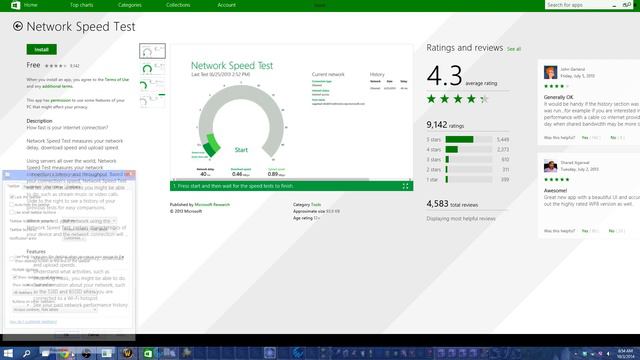Mark the Awesome! review not helpful: No

click(611, 231)
